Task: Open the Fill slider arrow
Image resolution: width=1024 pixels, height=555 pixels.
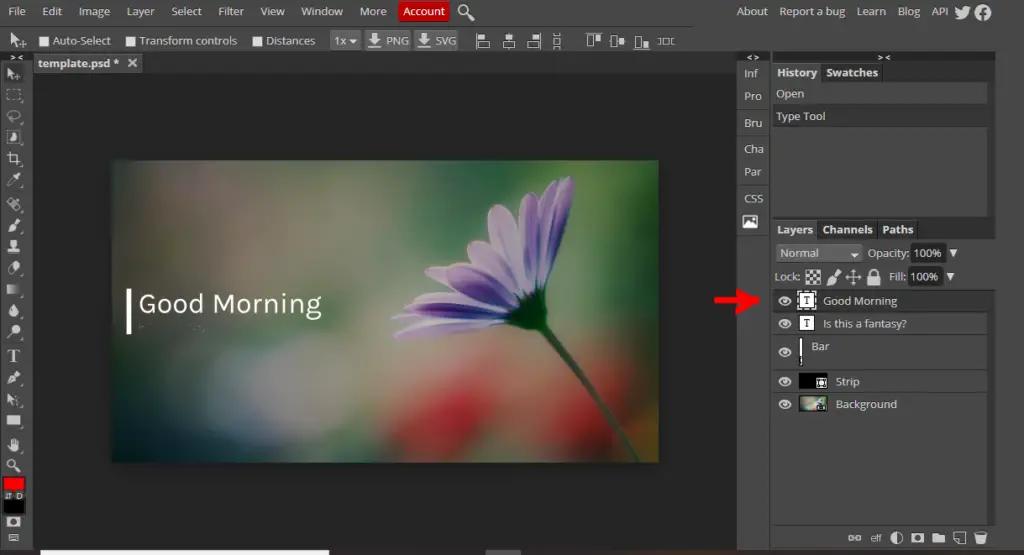Action: [x=951, y=276]
